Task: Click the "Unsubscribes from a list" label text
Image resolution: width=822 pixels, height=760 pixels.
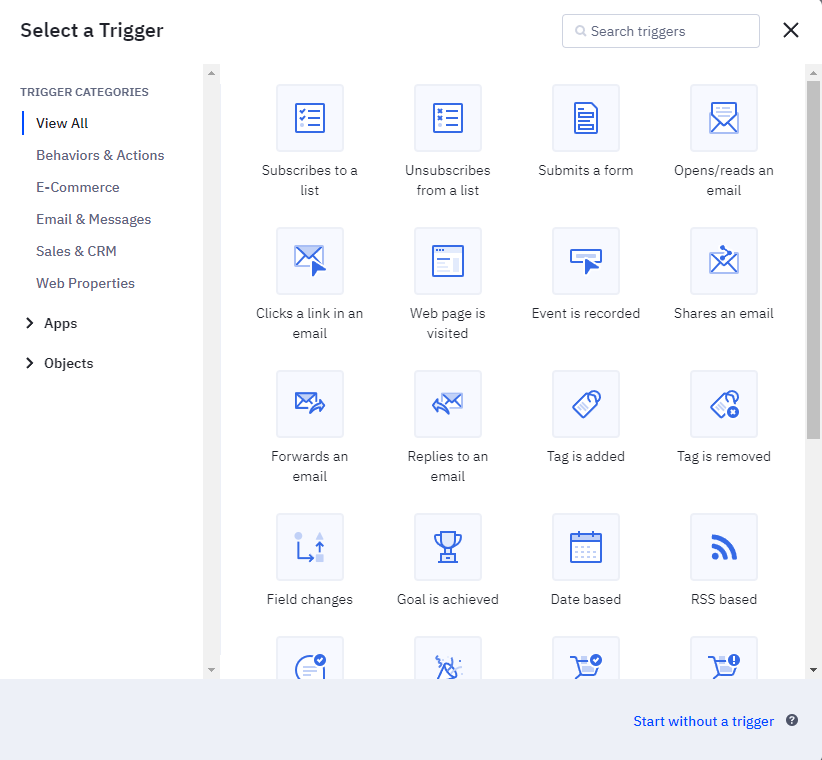Action: tap(448, 180)
